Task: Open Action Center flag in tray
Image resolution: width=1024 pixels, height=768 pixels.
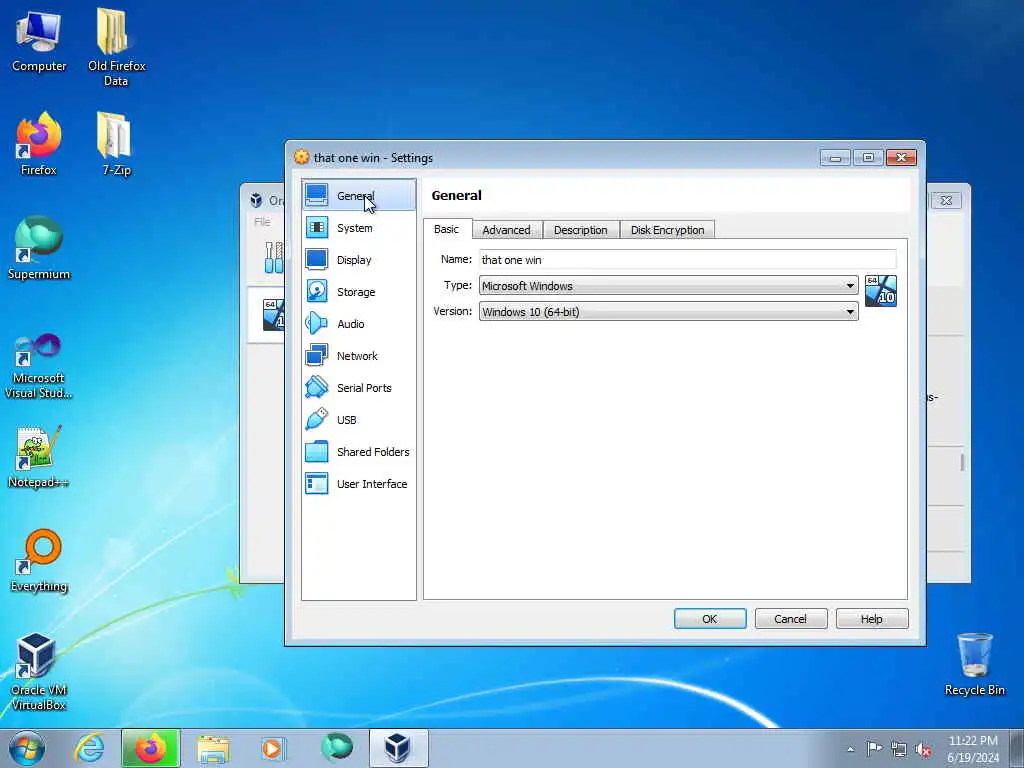Action: tap(874, 748)
